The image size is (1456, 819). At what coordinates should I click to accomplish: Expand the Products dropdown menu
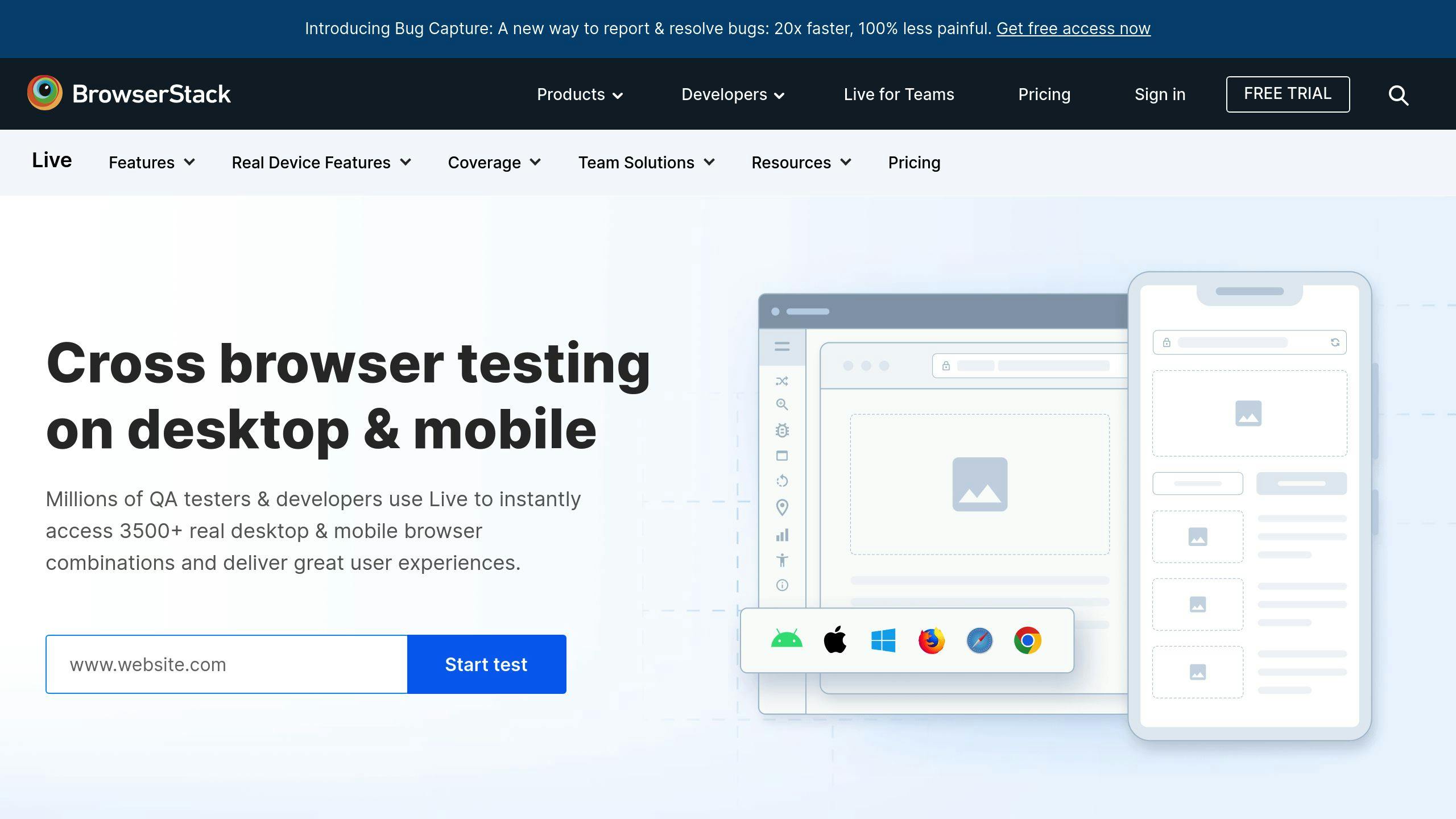pyautogui.click(x=580, y=94)
